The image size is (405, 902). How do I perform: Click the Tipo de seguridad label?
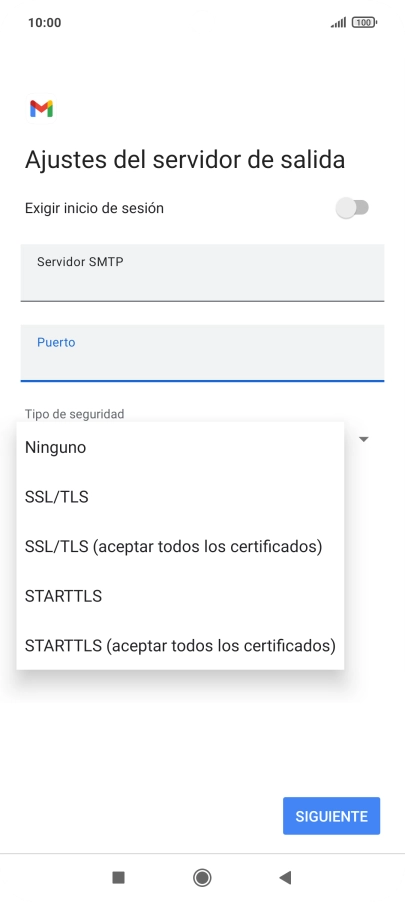74,414
